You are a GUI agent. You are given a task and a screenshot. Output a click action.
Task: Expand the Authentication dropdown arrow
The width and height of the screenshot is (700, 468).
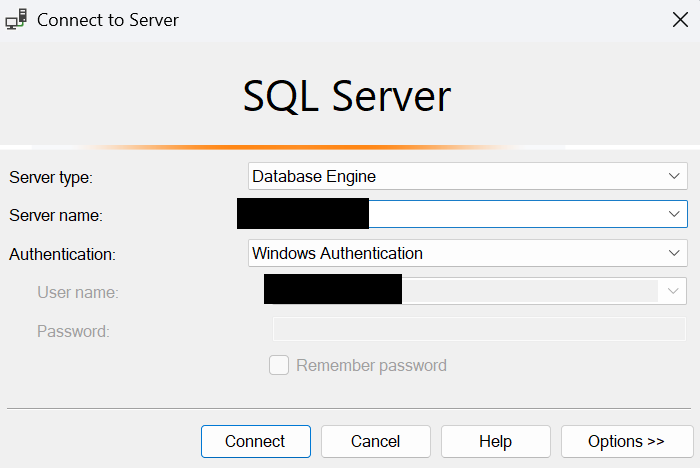click(x=673, y=253)
